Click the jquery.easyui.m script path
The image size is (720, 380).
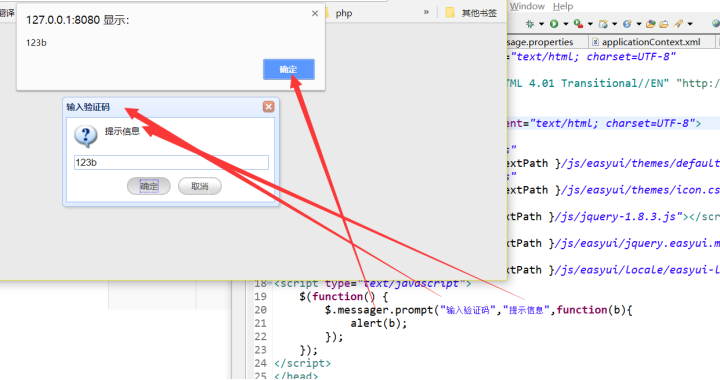click(x=638, y=243)
